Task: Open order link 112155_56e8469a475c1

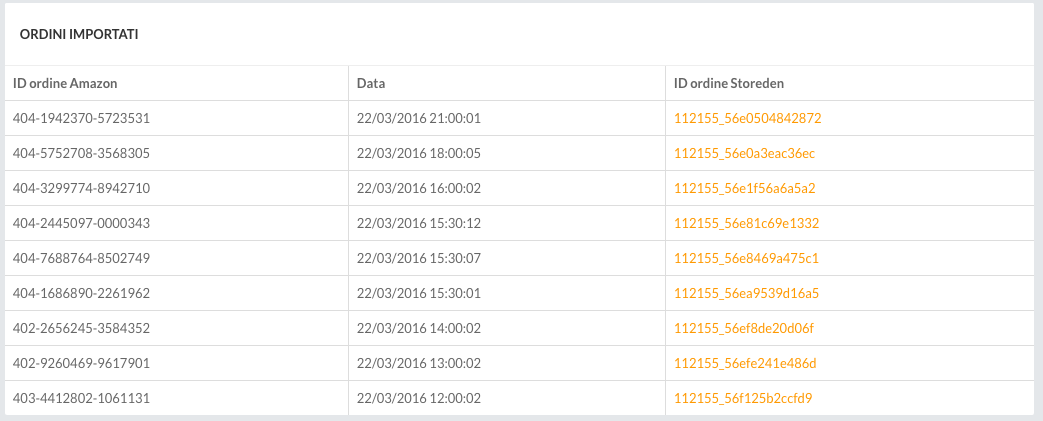Action: coord(746,258)
